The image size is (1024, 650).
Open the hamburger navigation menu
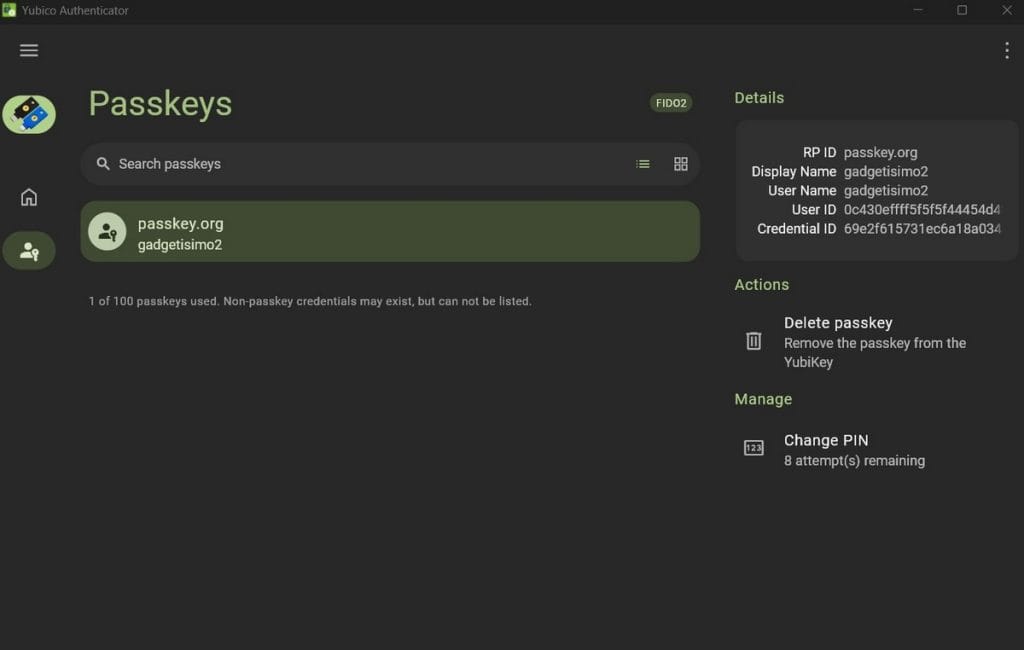tap(29, 50)
